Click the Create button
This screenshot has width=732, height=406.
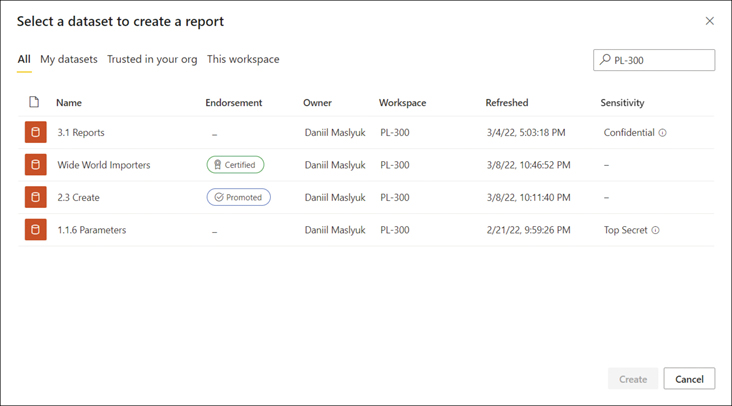pyautogui.click(x=633, y=379)
